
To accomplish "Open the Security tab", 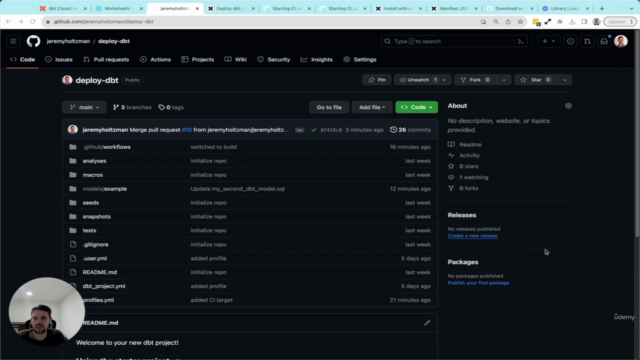I will point(274,60).
